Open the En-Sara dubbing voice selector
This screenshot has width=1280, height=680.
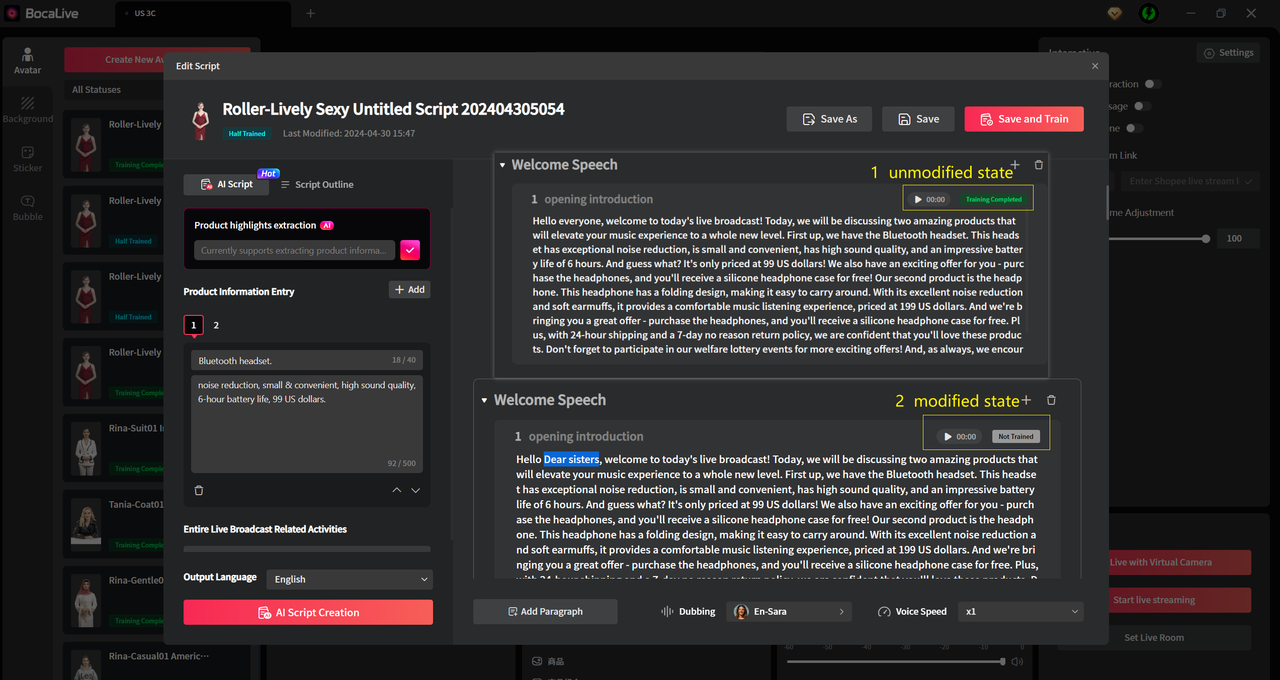[789, 611]
